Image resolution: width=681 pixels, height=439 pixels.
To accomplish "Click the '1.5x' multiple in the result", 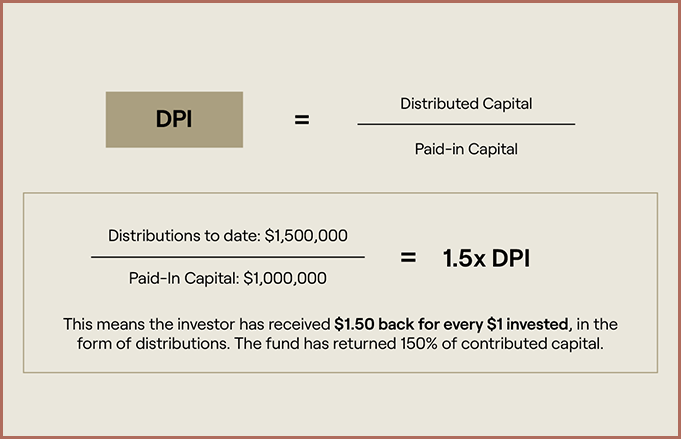I will 464,258.
